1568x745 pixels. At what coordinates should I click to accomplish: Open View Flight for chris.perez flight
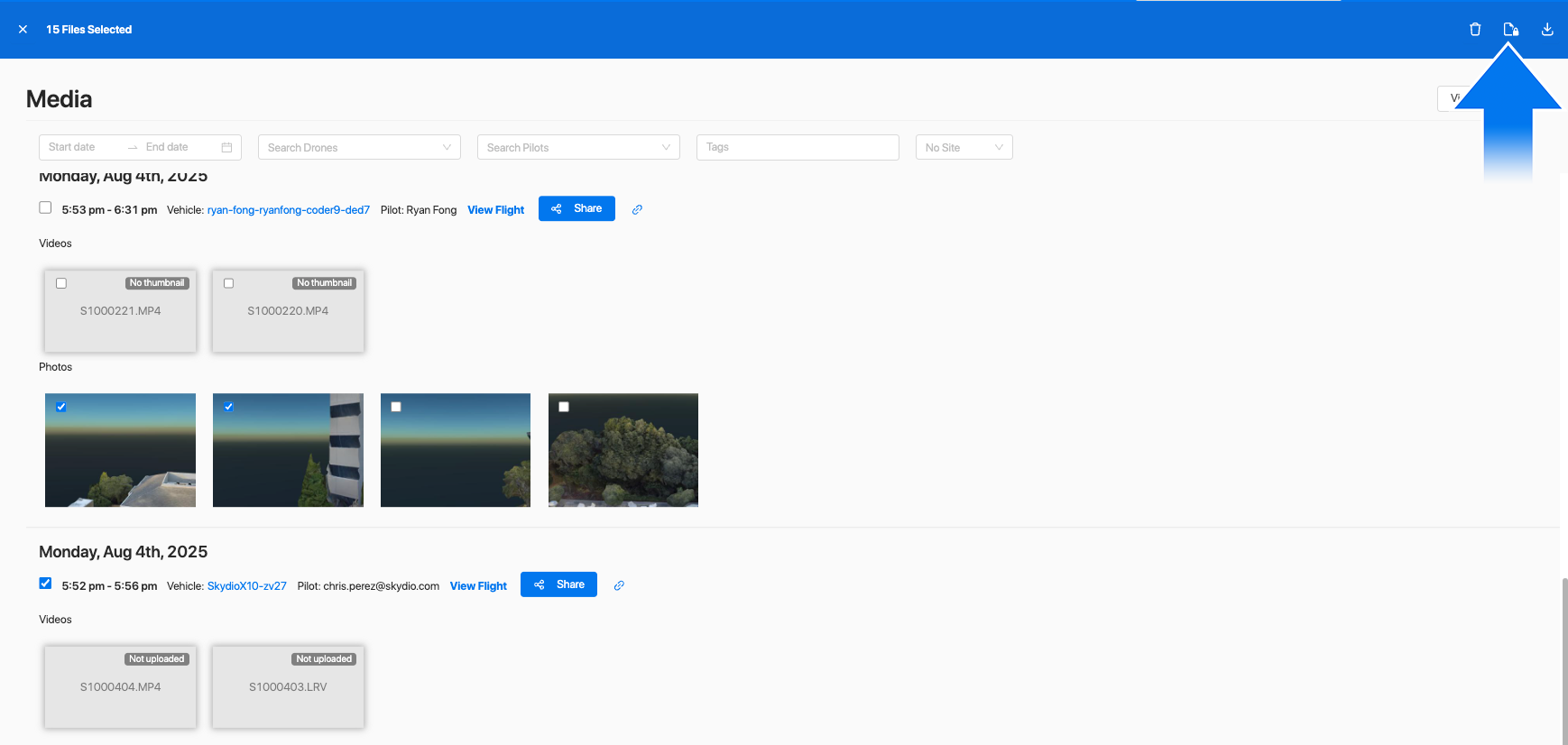click(478, 586)
